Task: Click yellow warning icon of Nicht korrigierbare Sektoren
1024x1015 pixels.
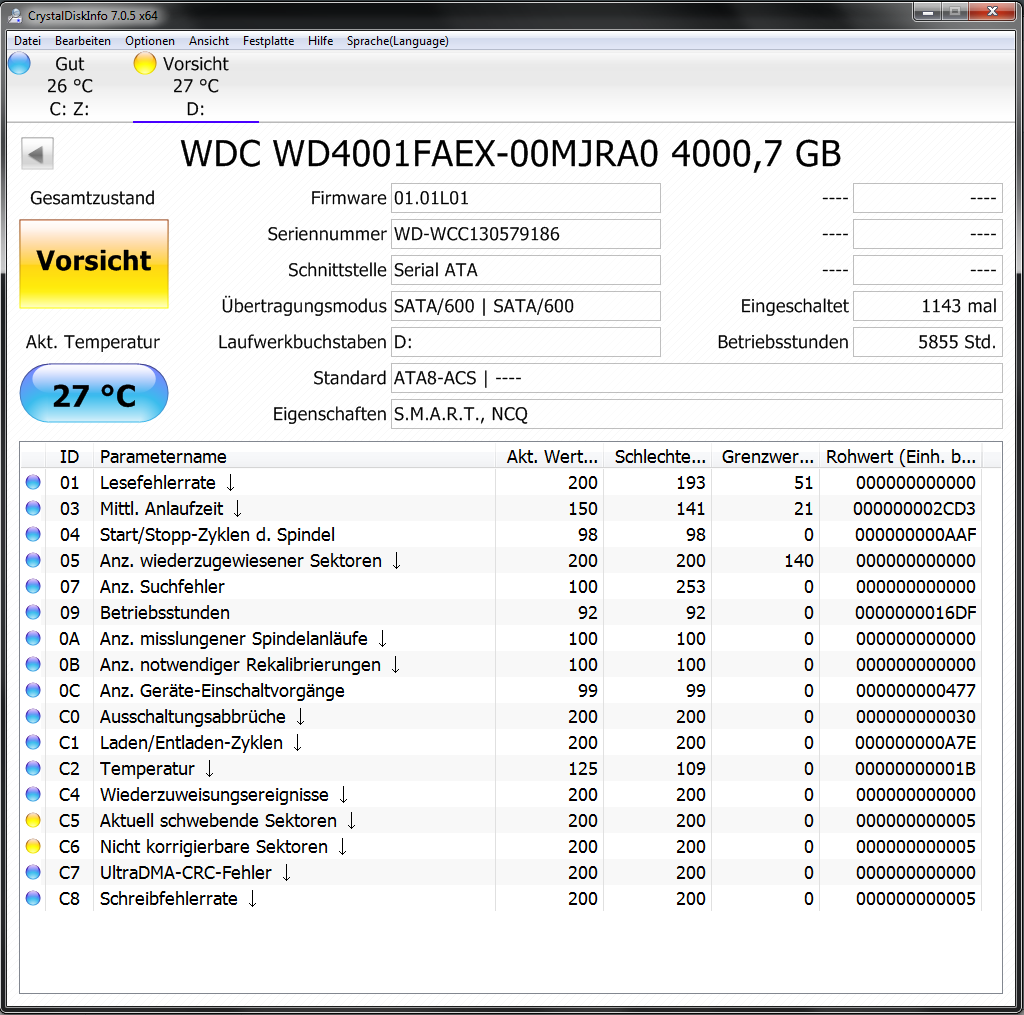Action: (33, 846)
